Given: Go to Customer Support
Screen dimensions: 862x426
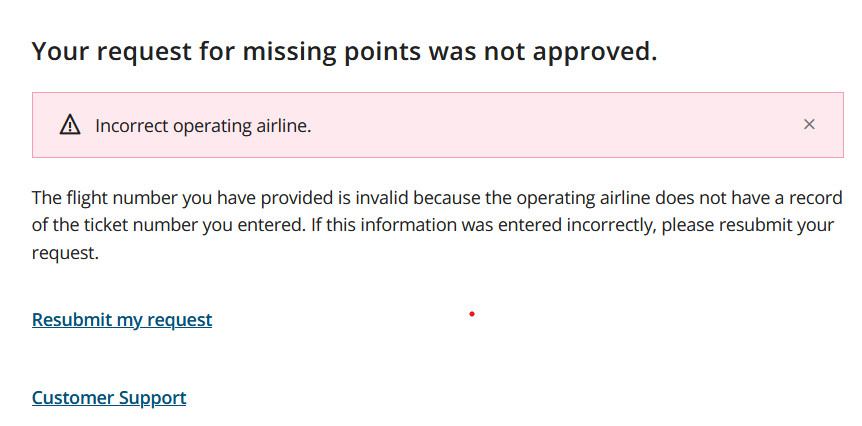Looking at the screenshot, I should (x=109, y=398).
